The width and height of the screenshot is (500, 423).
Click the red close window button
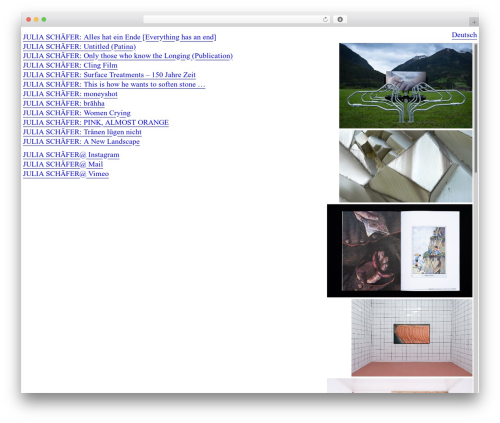pos(29,19)
